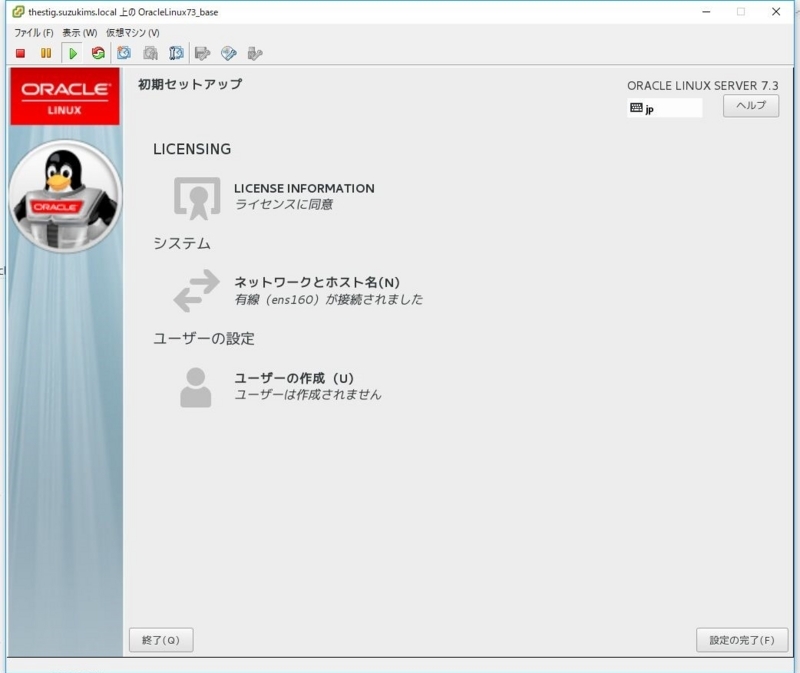Screen dimensions: 800x673
Task: Click the ライセンスに同意 status text
Action: click(x=283, y=205)
